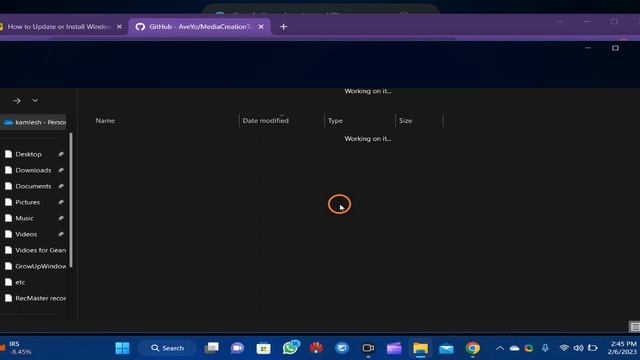Open the Videos quick access folder
This screenshot has width=640, height=360.
(26, 234)
